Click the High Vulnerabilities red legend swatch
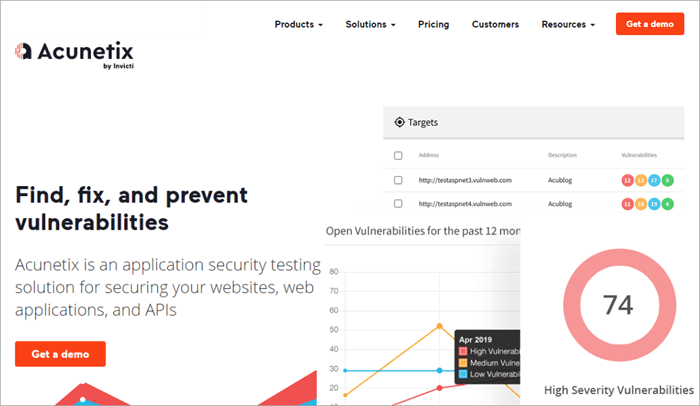Image resolution: width=700 pixels, height=406 pixels. click(x=463, y=351)
